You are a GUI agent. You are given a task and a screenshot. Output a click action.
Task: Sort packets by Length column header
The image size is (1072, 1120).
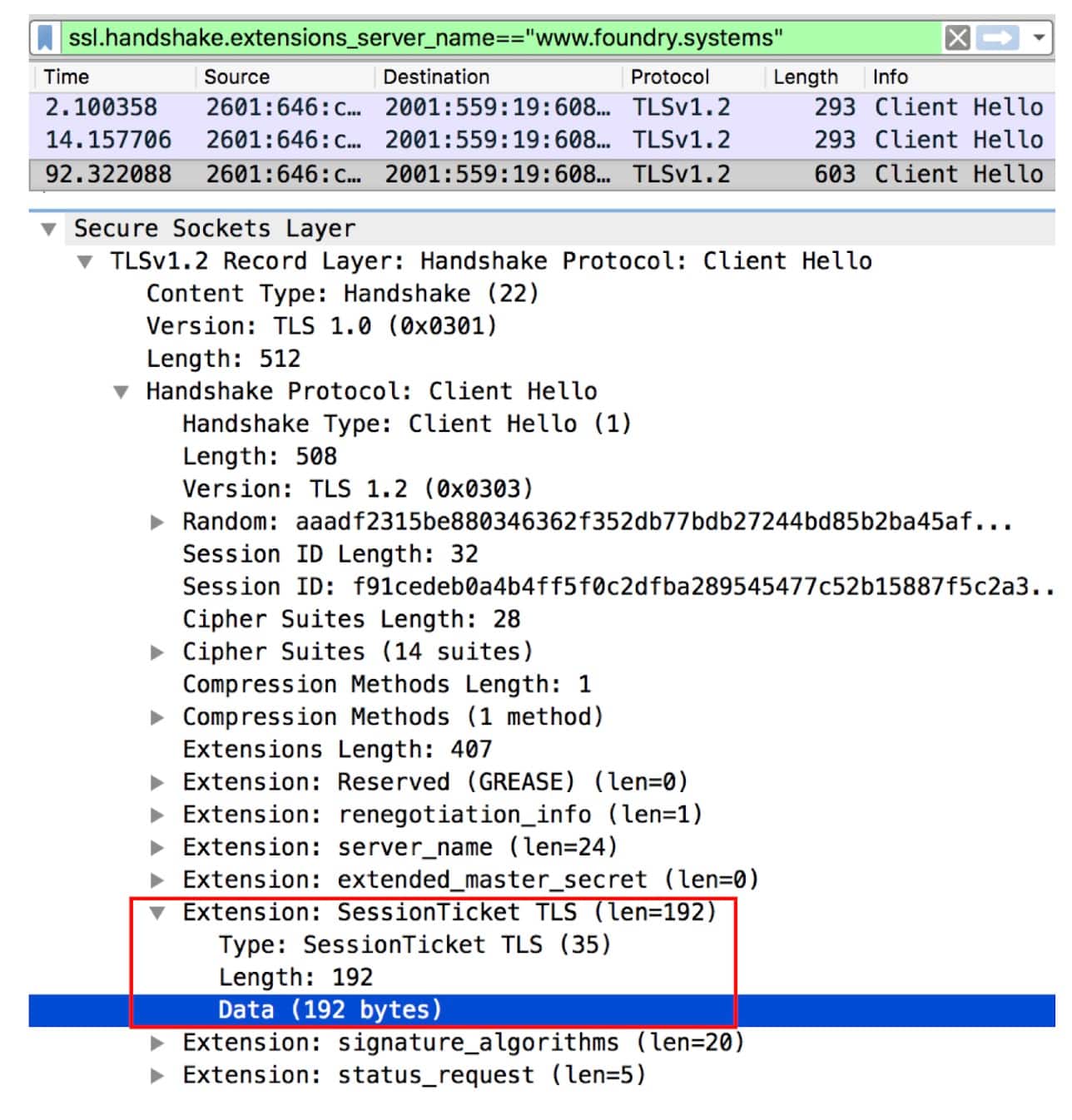805,77
